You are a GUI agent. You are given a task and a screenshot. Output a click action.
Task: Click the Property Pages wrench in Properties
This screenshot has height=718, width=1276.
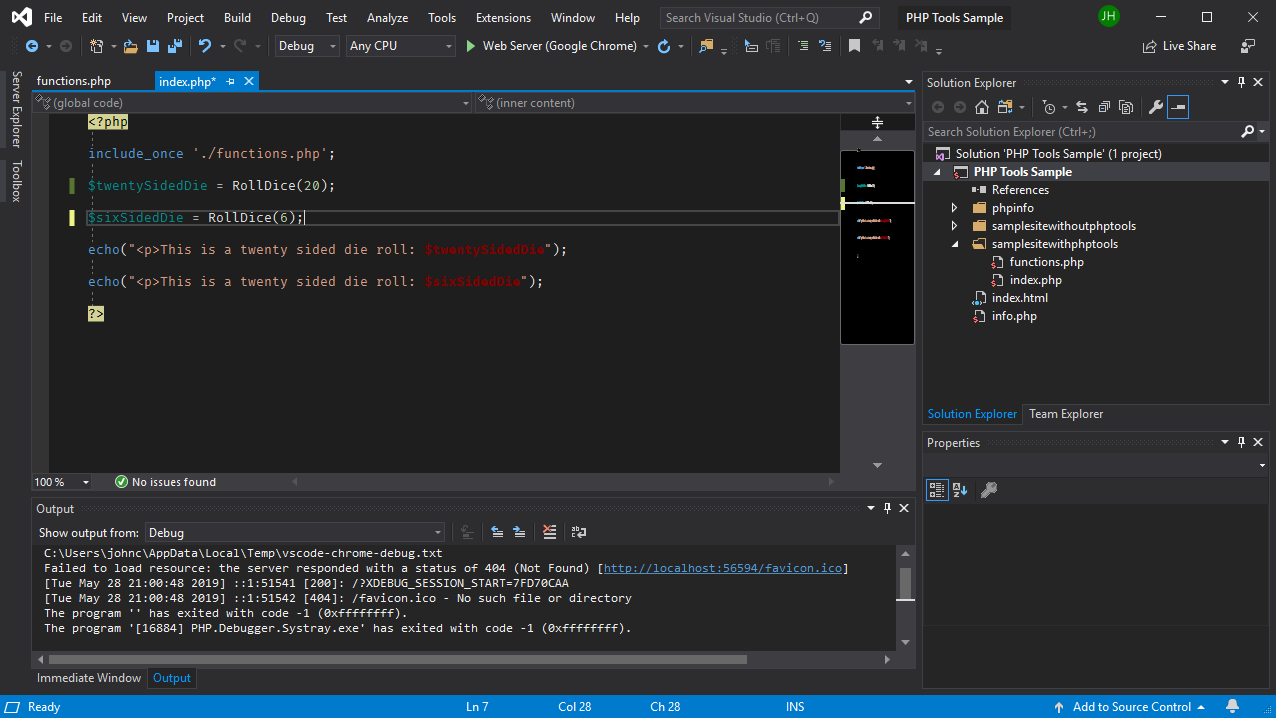click(x=988, y=490)
